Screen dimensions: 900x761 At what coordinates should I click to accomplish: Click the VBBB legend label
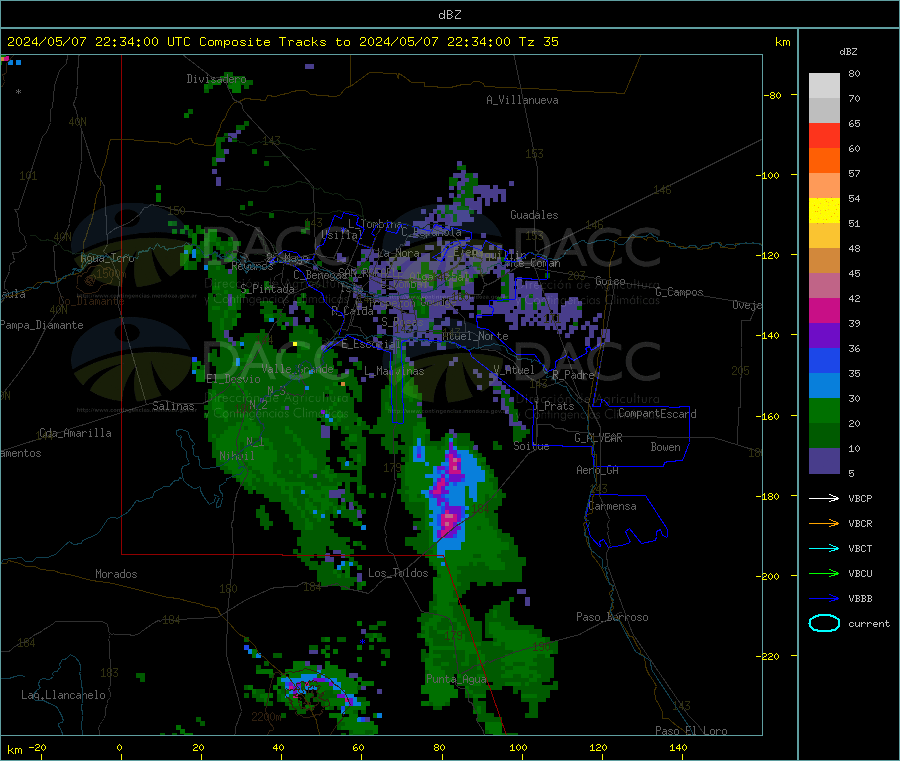click(x=860, y=599)
